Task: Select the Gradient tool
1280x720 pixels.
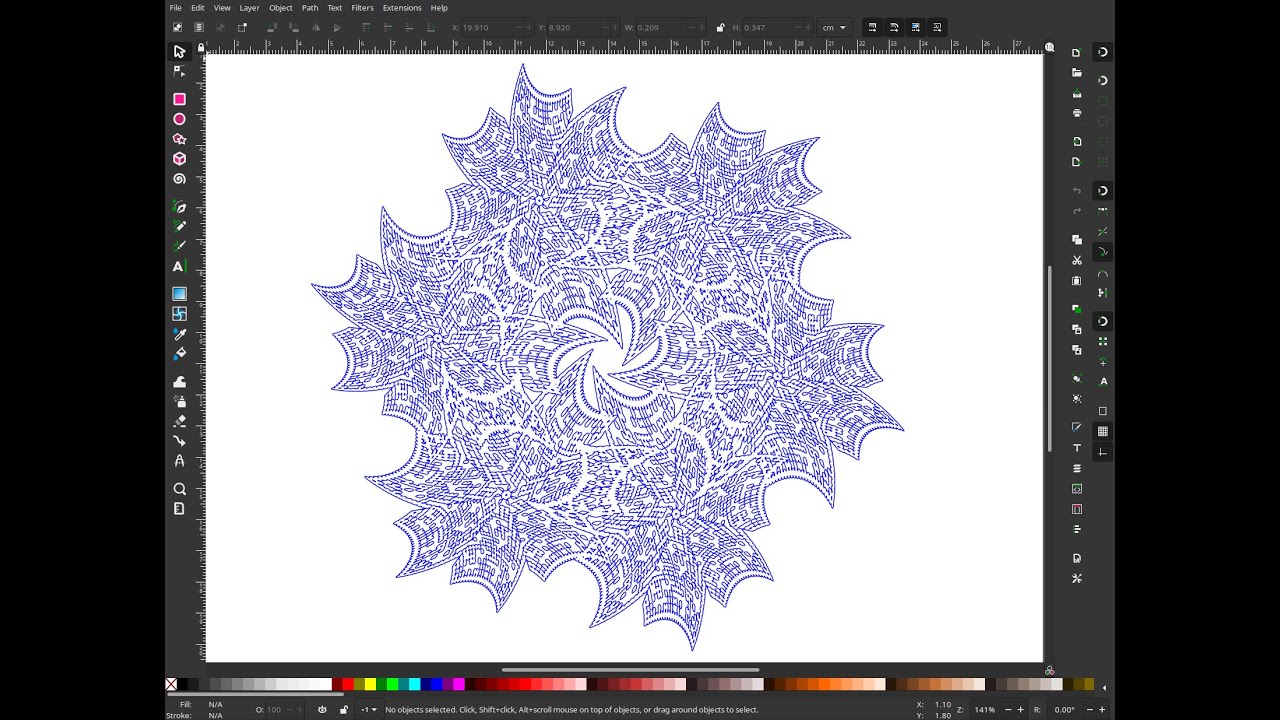Action: click(179, 294)
